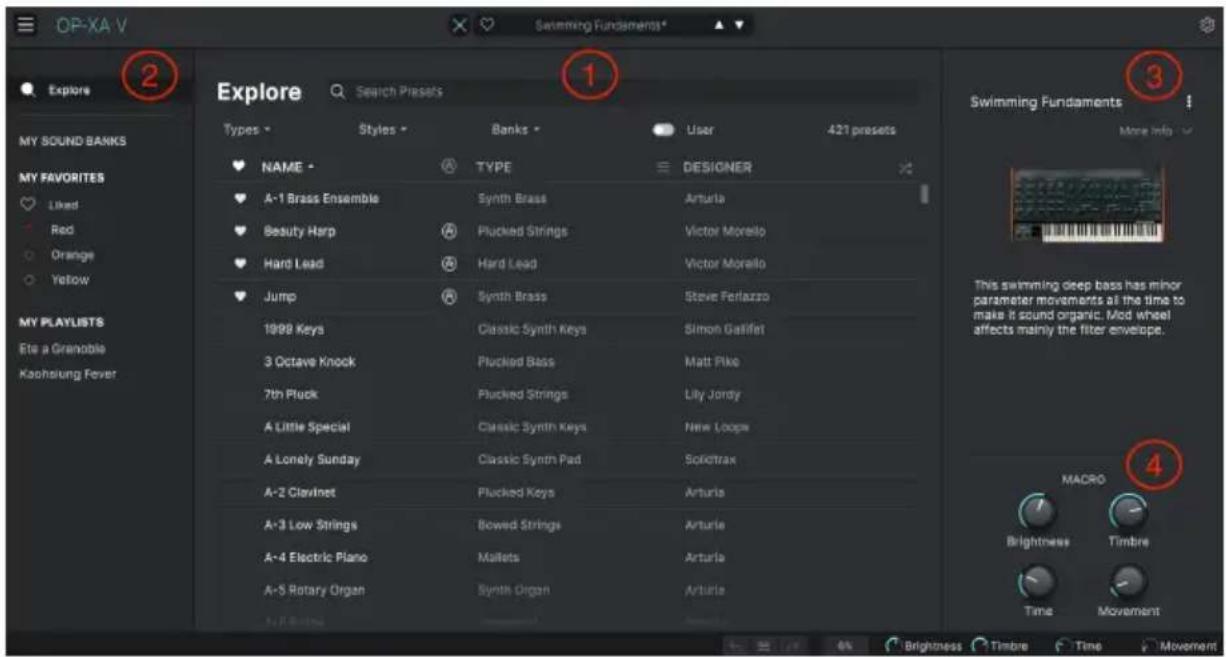The width and height of the screenshot is (1226, 657).
Task: Open the Banks filter dropdown
Action: (x=516, y=130)
